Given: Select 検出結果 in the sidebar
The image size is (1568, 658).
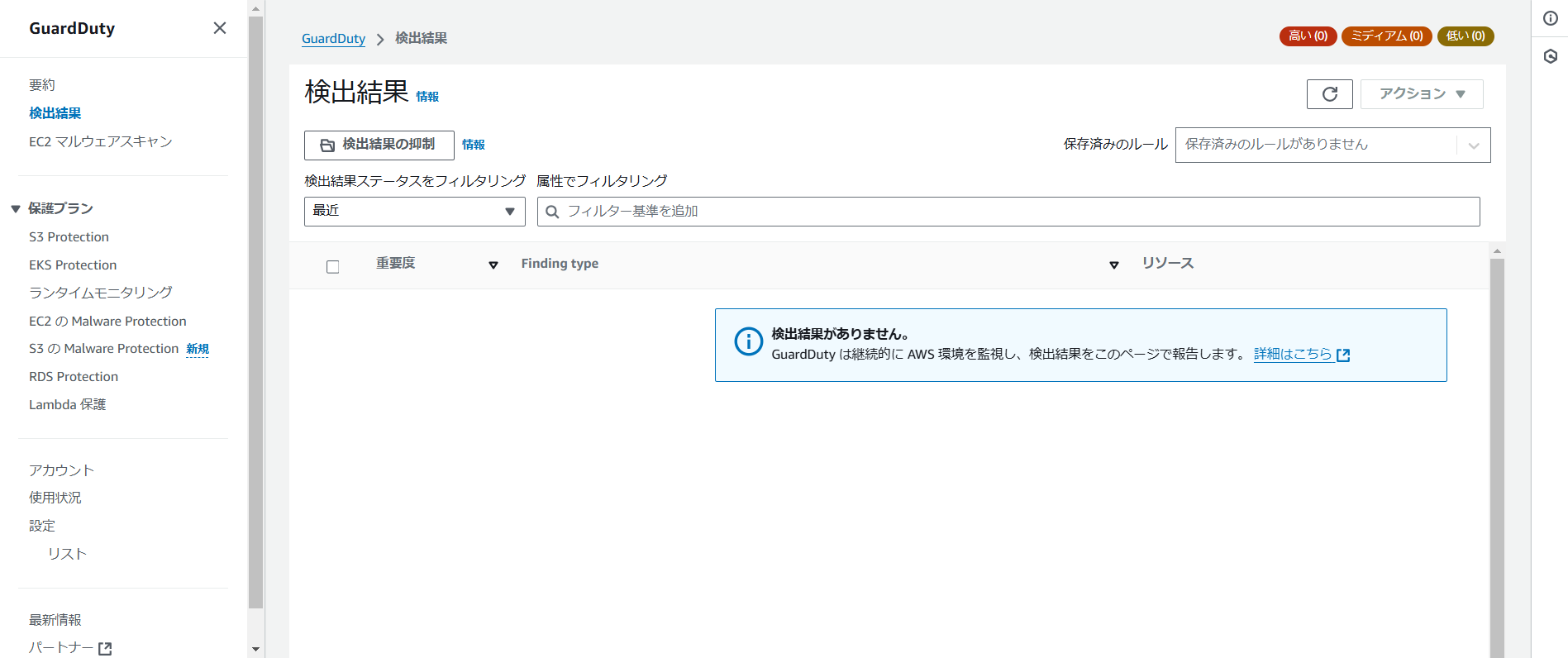Looking at the screenshot, I should tap(55, 113).
